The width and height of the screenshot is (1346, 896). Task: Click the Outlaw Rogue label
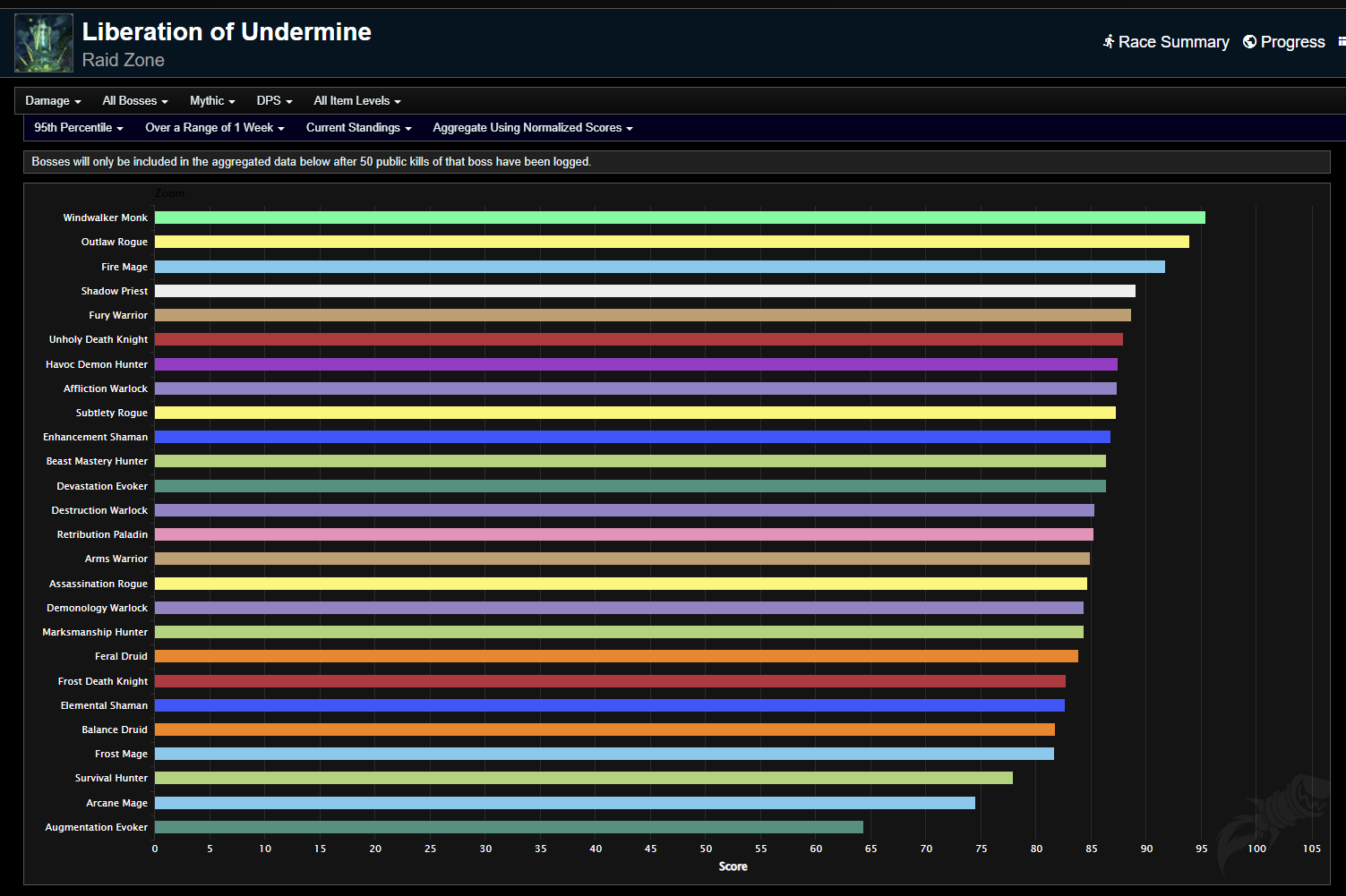pos(114,242)
